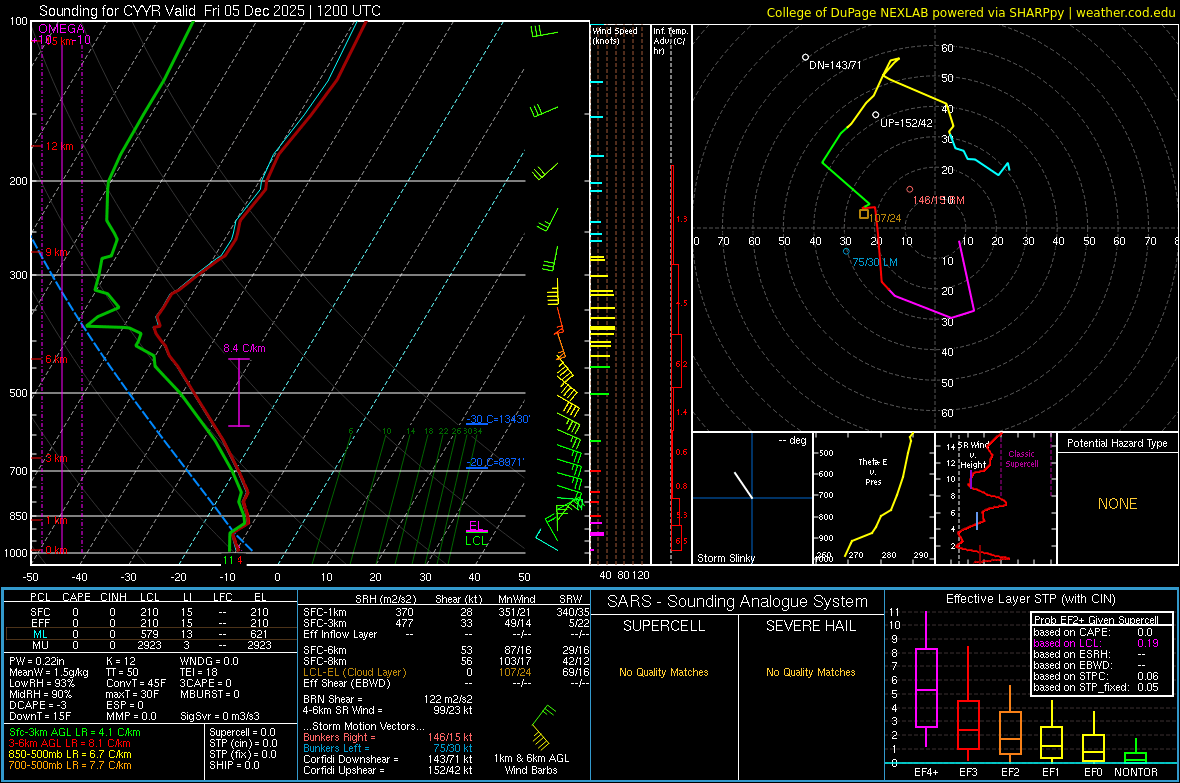Click the Supercell = 0.0 value

[x=242, y=732]
